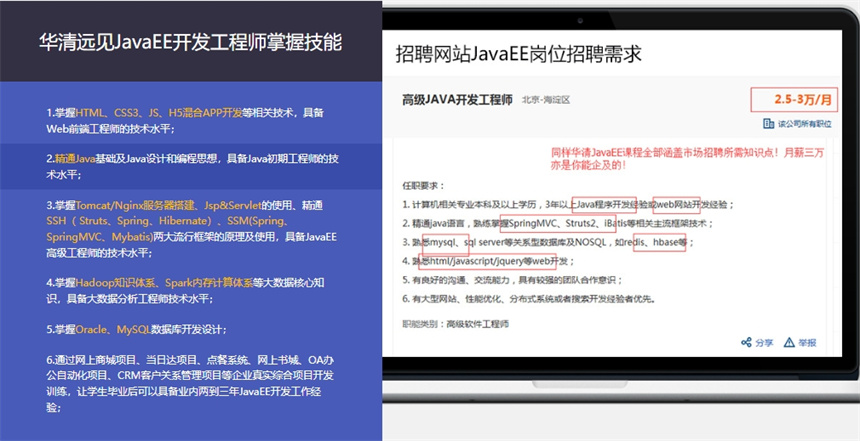The width and height of the screenshot is (860, 441).
Task: Click the 举报 link
Action: (807, 343)
